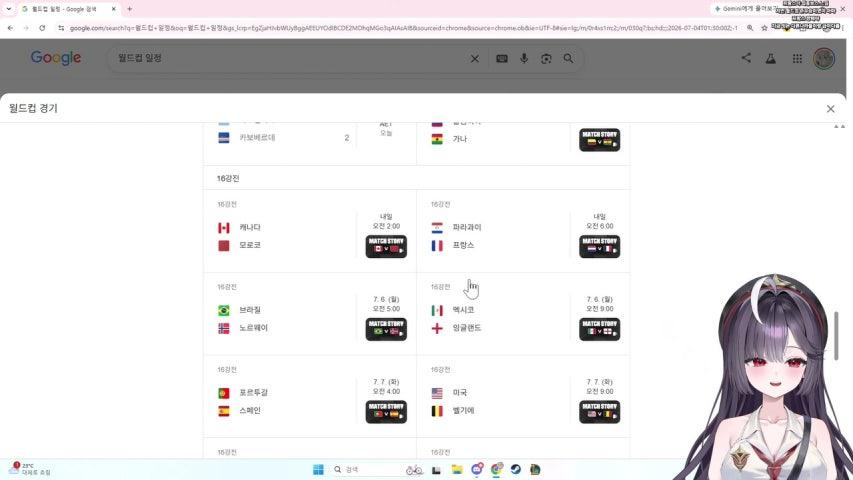Open the Google account avatar menu

(824, 58)
